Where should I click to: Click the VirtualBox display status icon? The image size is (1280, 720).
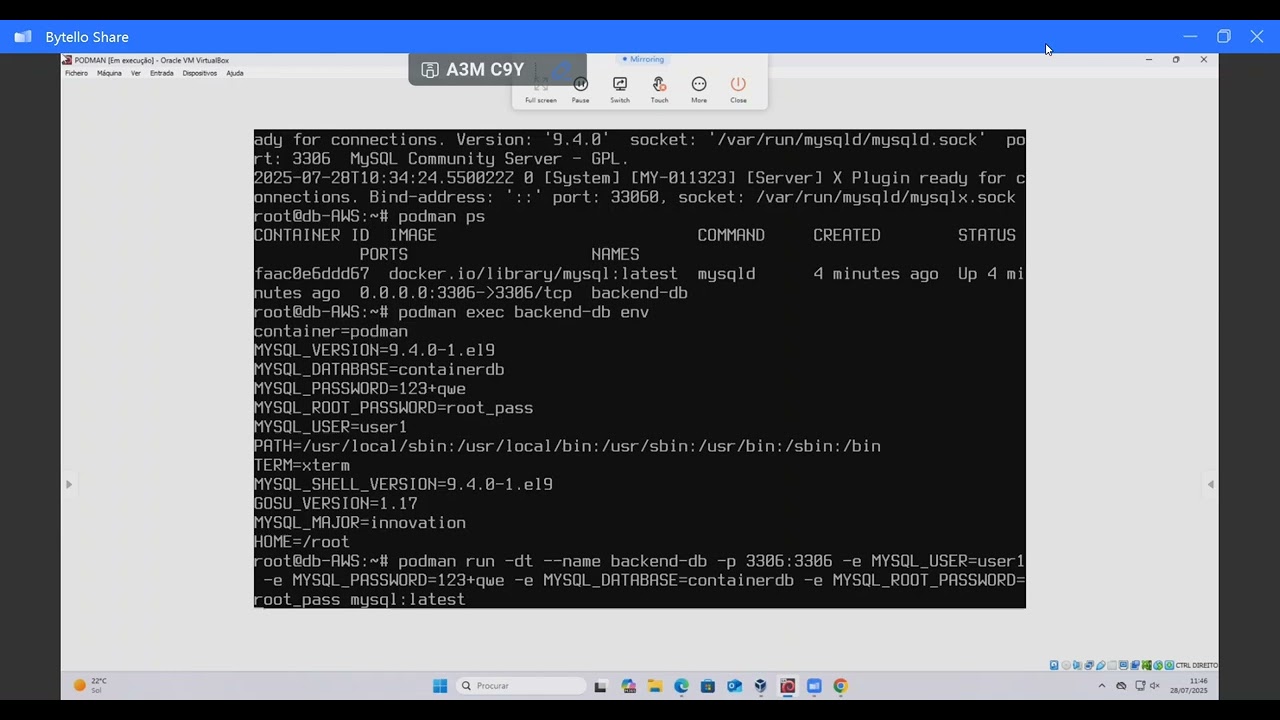pos(1124,665)
